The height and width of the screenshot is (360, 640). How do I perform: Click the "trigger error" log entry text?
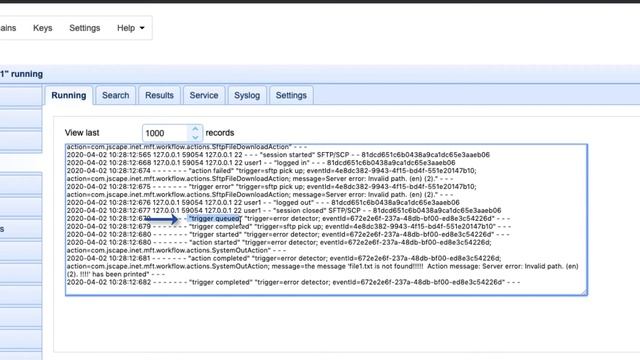coord(211,187)
